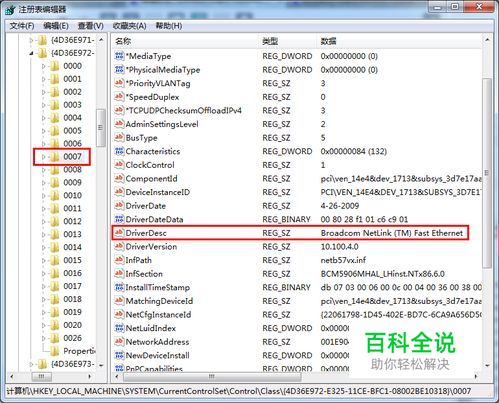Click the *PhysicalMediaType DWORD icon
The width and height of the screenshot is (499, 403).
pyautogui.click(x=119, y=69)
